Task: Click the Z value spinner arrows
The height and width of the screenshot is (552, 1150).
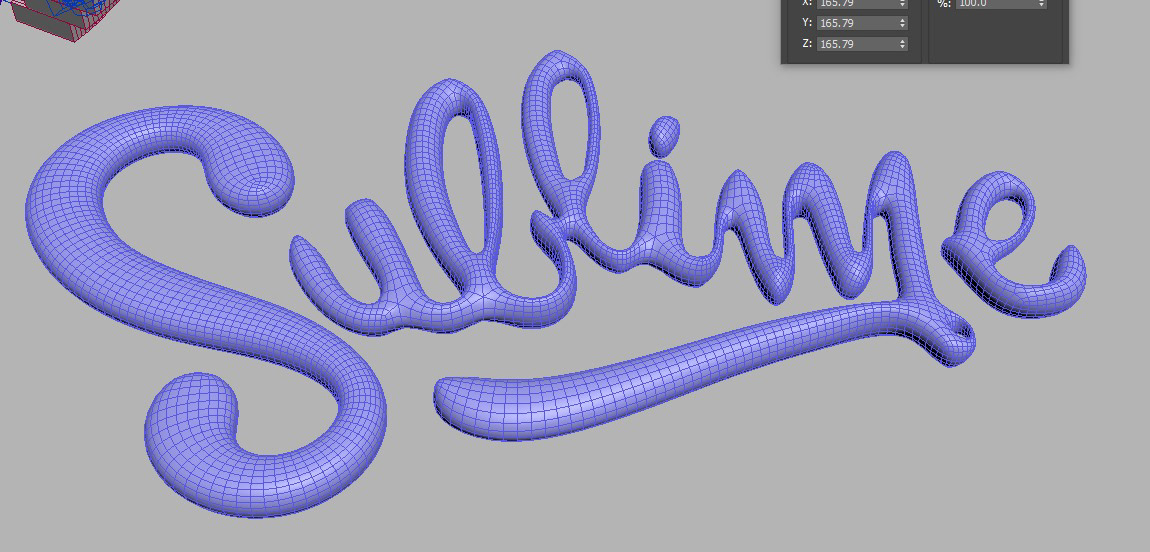Action: [x=903, y=44]
